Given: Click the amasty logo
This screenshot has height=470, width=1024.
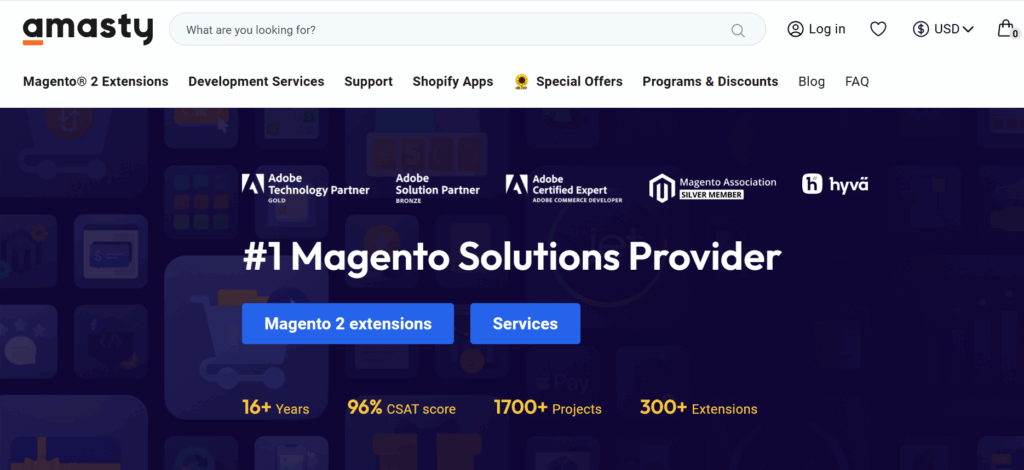Looking at the screenshot, I should (x=88, y=30).
